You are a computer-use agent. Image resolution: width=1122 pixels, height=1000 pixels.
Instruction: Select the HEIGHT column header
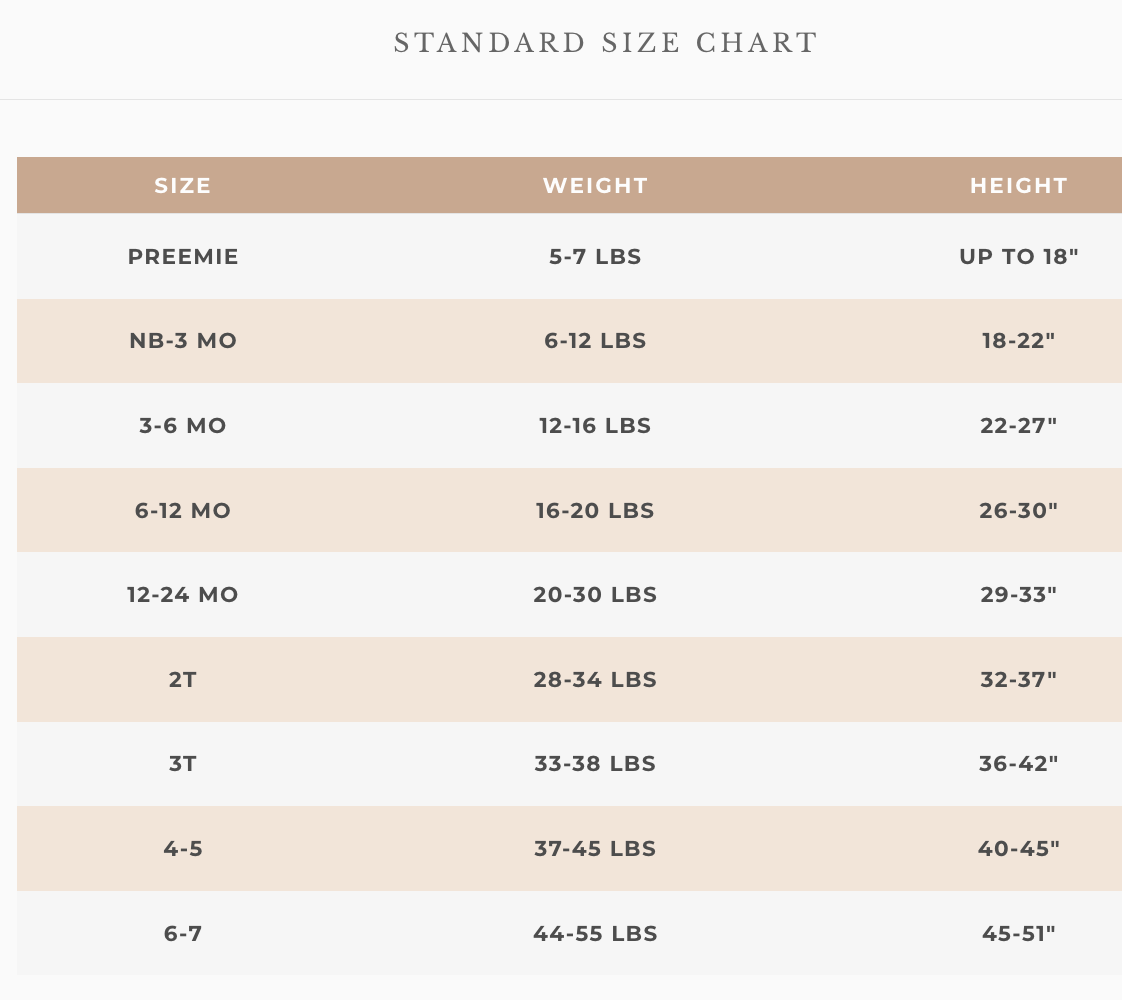(1018, 186)
